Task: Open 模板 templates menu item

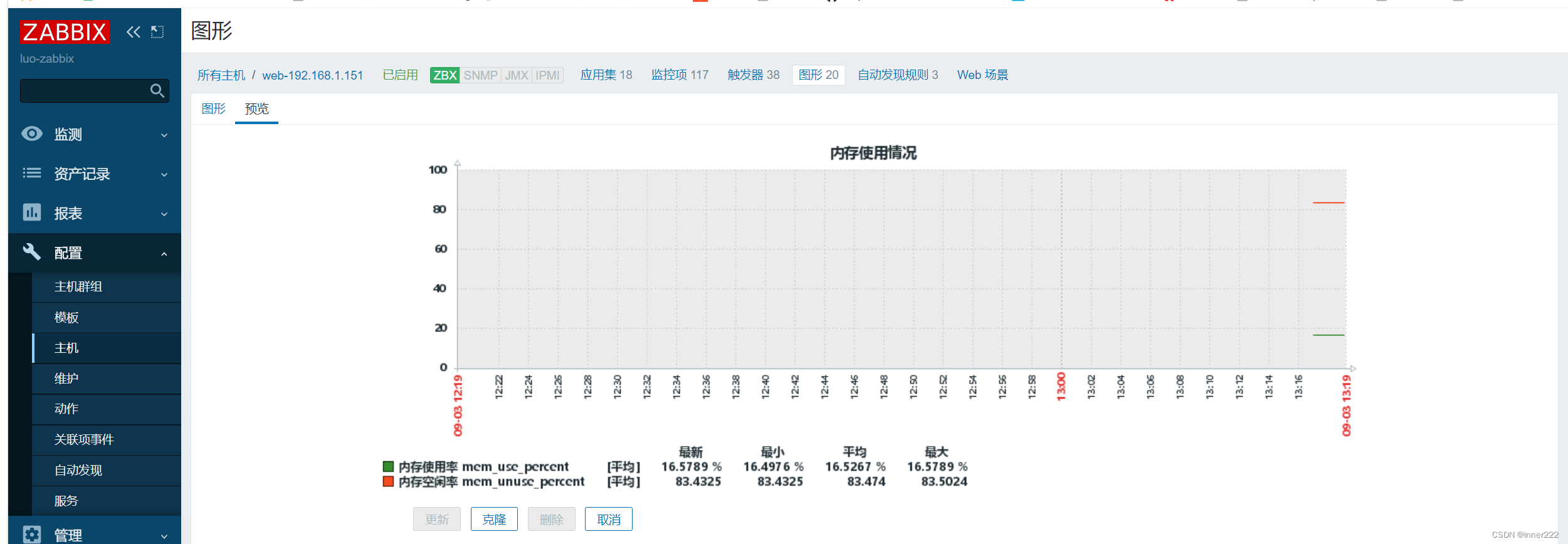Action: click(107, 318)
